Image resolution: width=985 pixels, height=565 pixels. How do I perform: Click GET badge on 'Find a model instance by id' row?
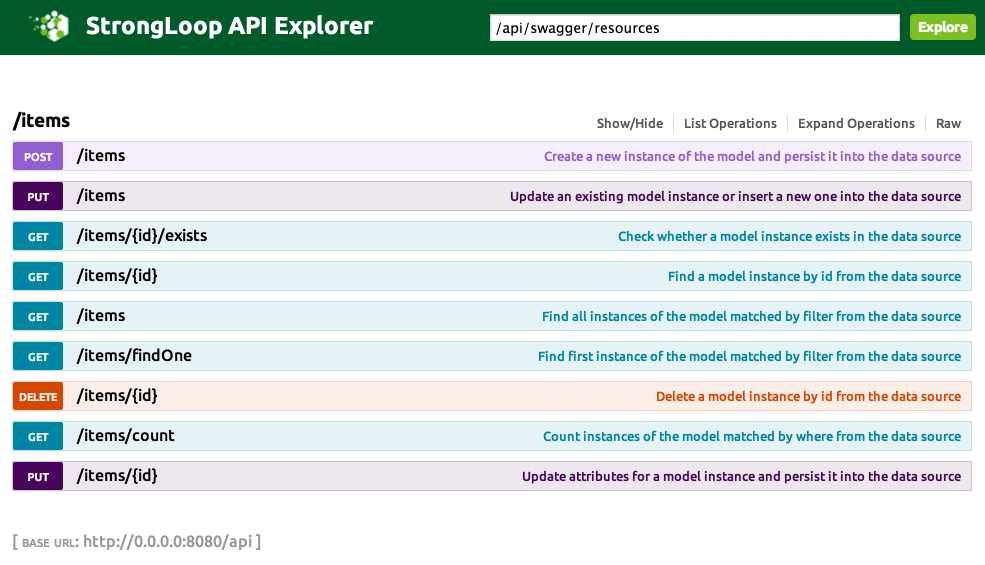pyautogui.click(x=38, y=277)
